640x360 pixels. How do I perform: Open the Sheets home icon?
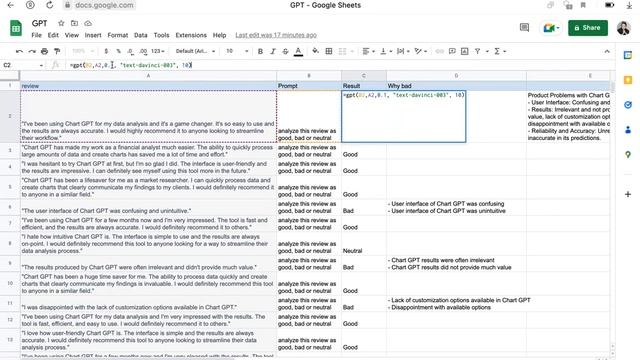pyautogui.click(x=16, y=28)
